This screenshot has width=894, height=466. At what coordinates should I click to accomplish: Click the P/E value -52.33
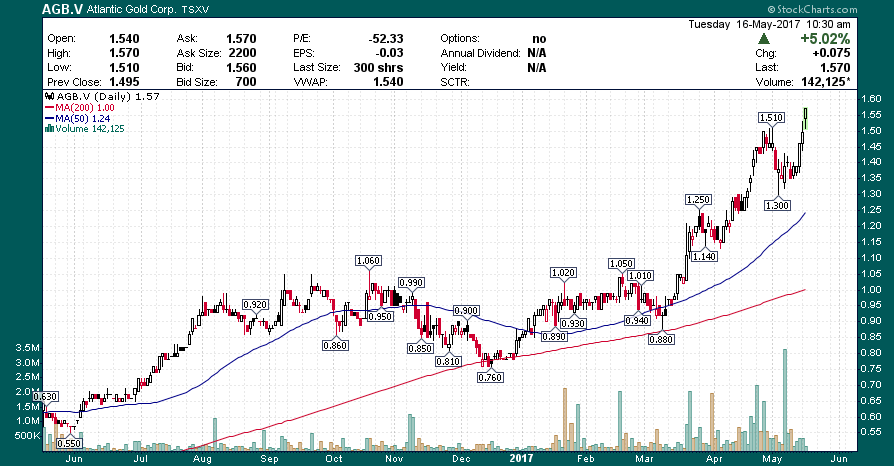(x=386, y=39)
